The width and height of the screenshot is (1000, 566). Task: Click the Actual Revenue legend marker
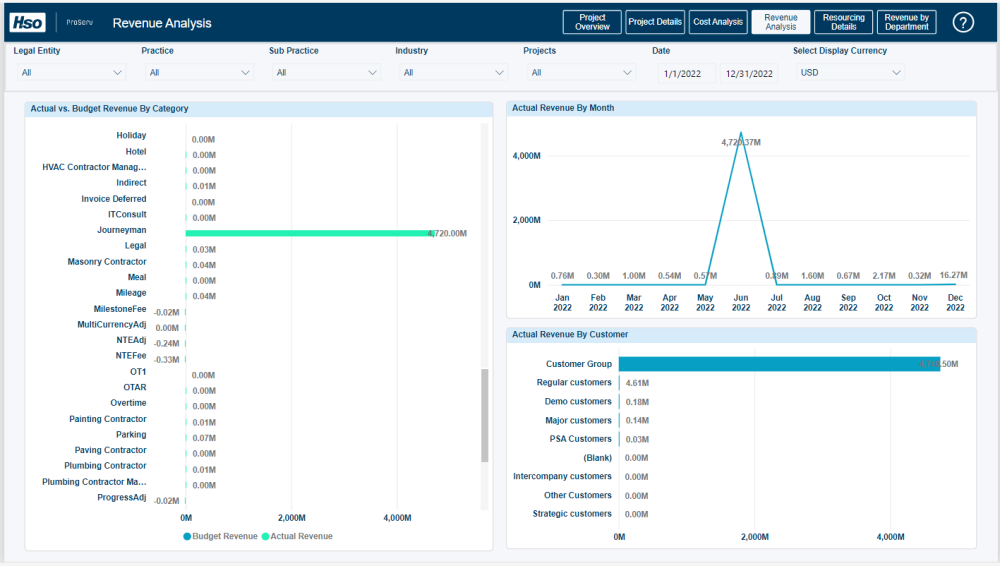[266, 537]
